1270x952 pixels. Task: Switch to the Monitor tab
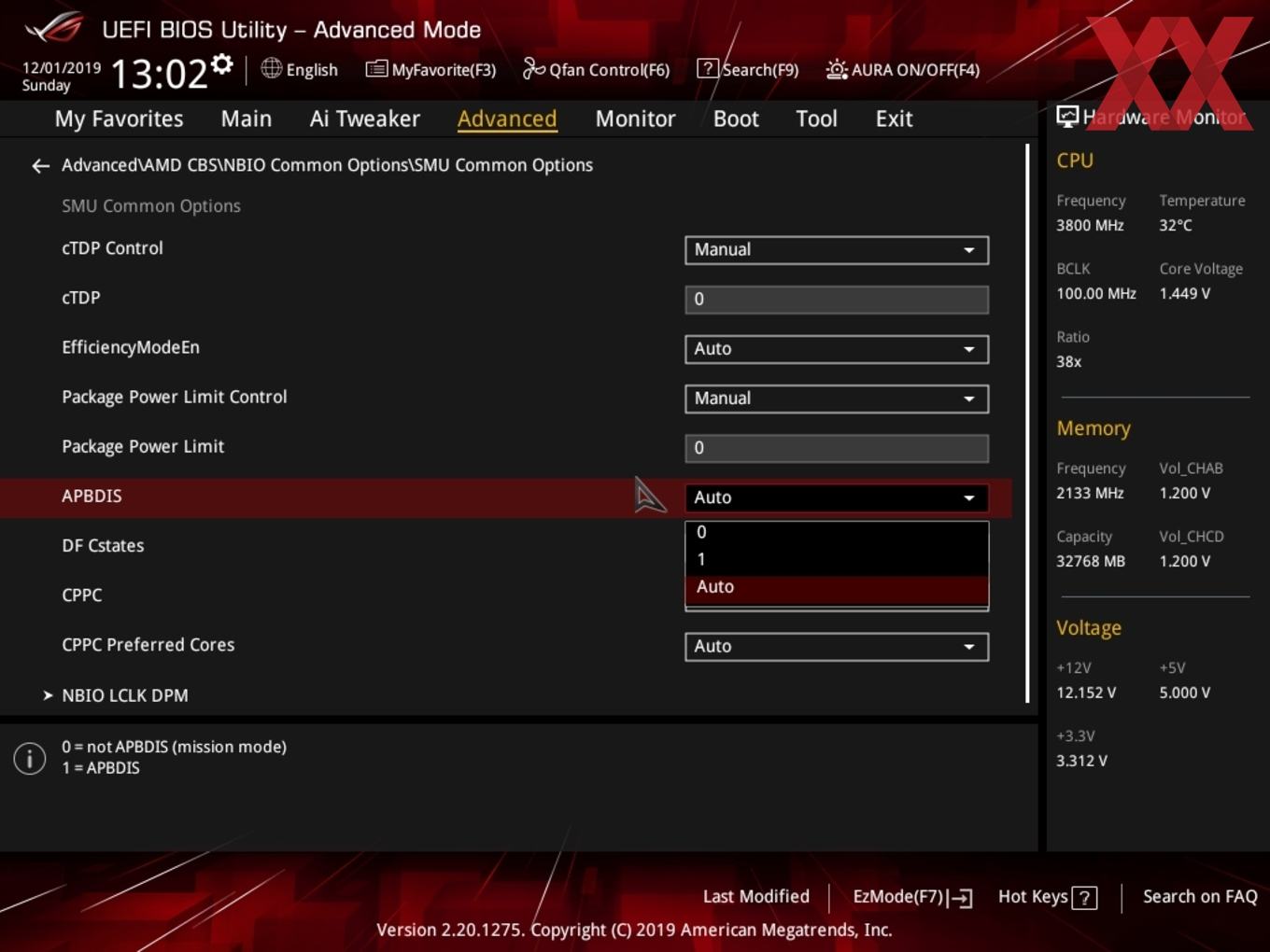(636, 119)
